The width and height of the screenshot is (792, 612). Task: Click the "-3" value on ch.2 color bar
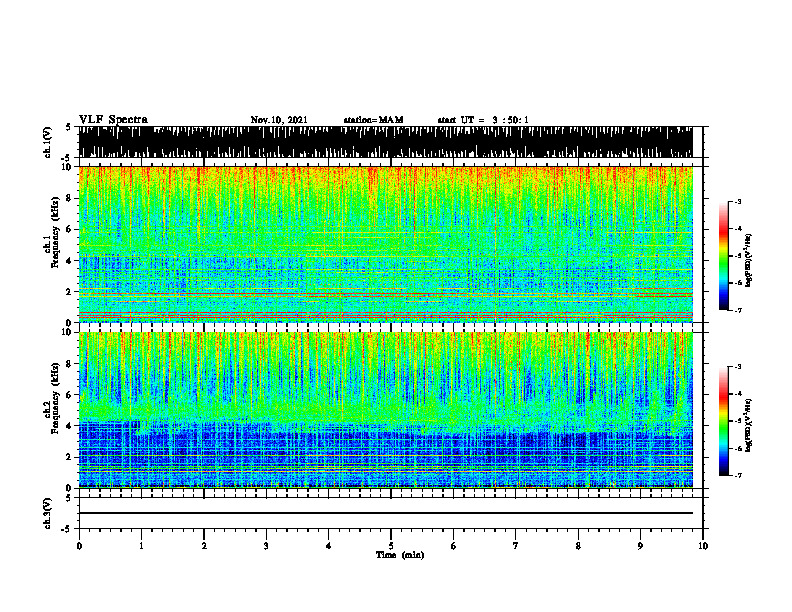(738, 367)
